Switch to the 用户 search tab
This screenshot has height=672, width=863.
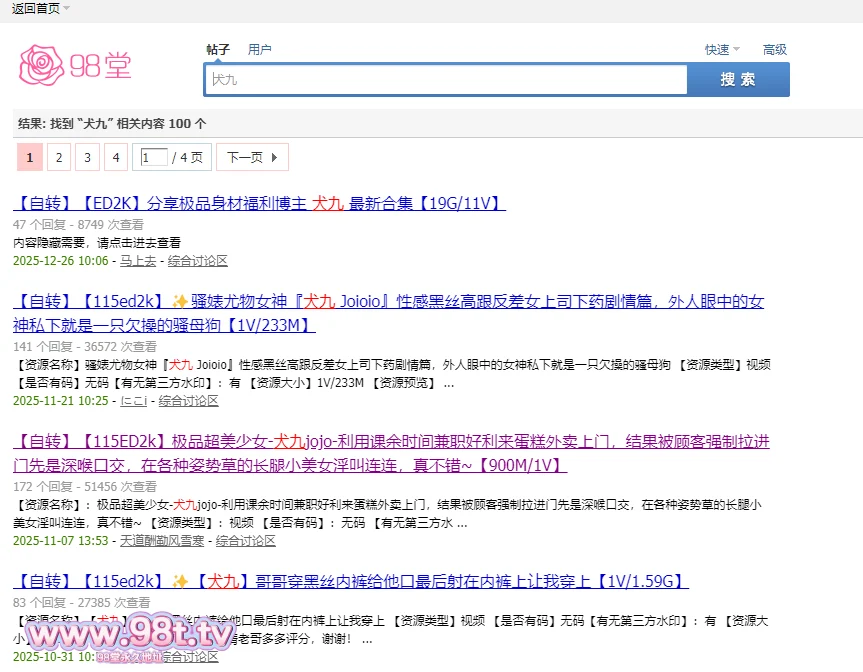coord(259,49)
